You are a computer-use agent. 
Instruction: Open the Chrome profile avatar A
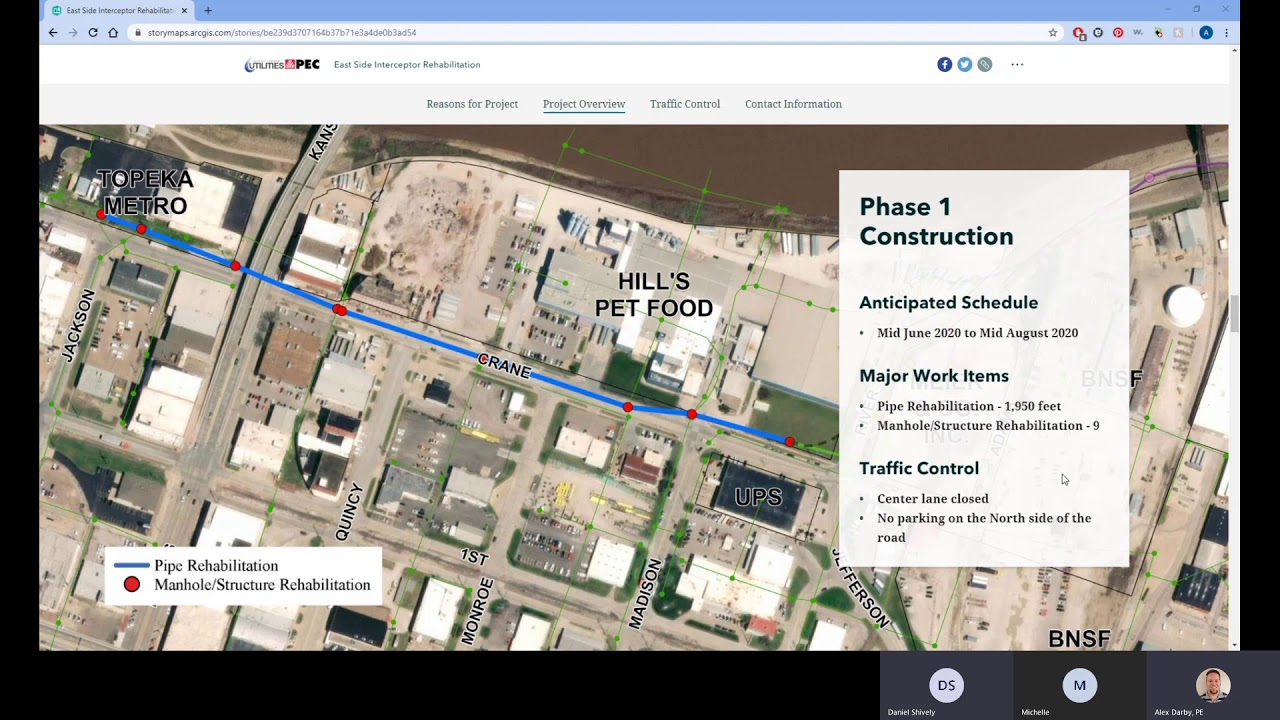[1206, 32]
